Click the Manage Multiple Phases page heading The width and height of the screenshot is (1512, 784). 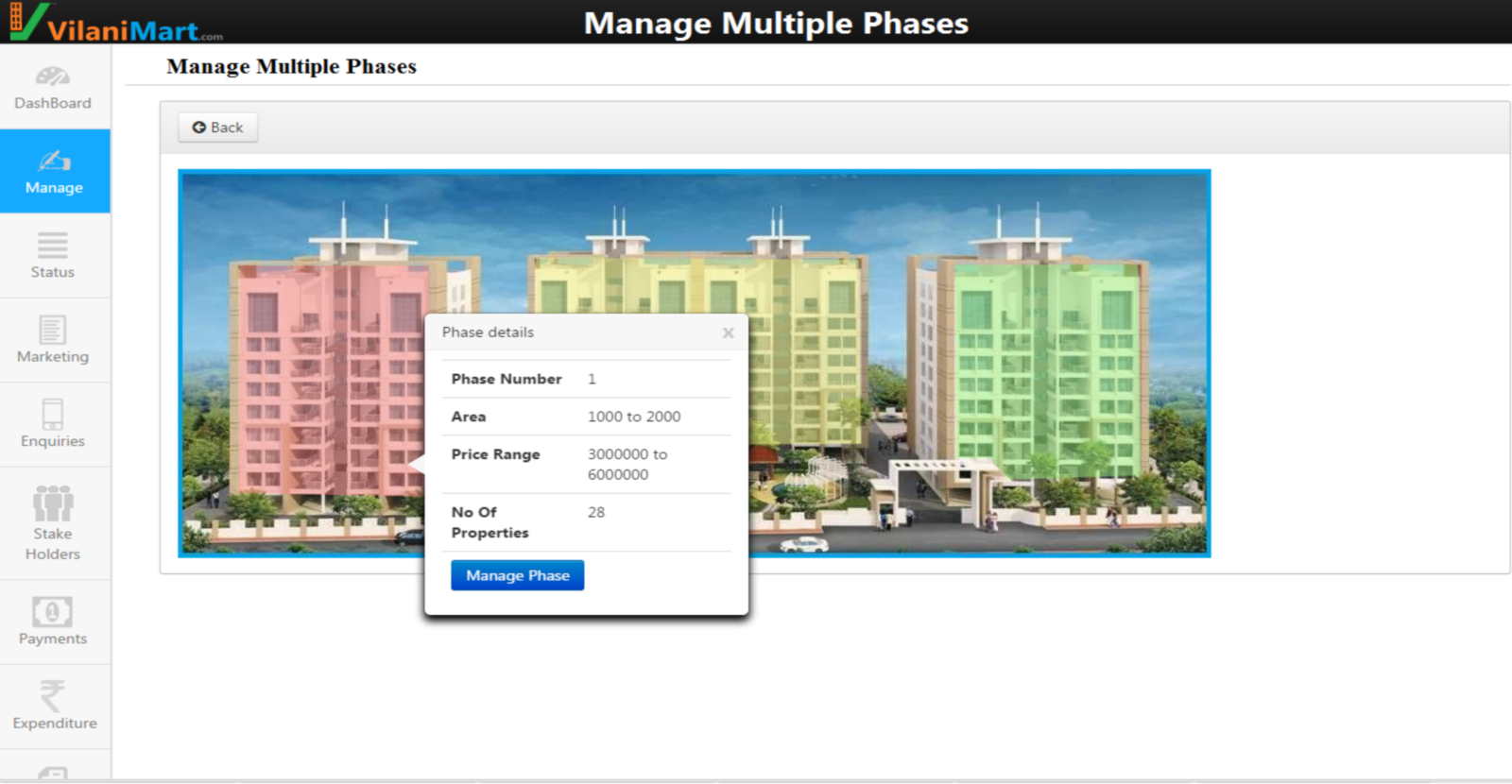click(291, 66)
